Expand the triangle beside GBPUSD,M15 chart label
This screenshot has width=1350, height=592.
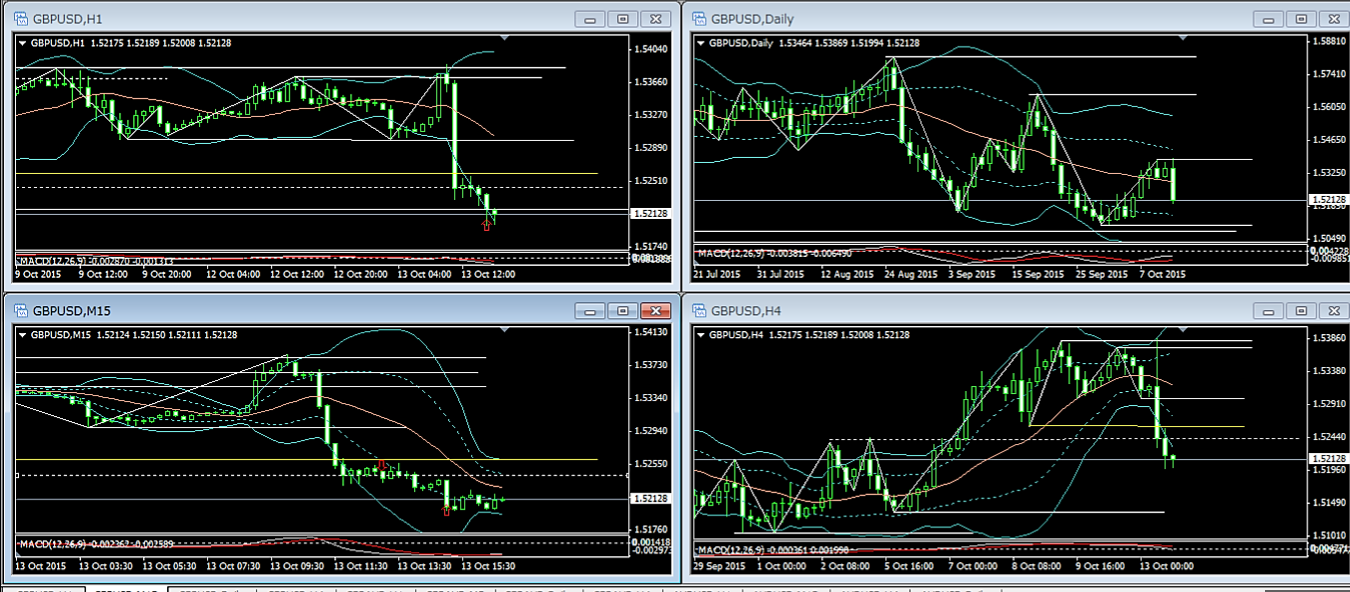[x=22, y=335]
